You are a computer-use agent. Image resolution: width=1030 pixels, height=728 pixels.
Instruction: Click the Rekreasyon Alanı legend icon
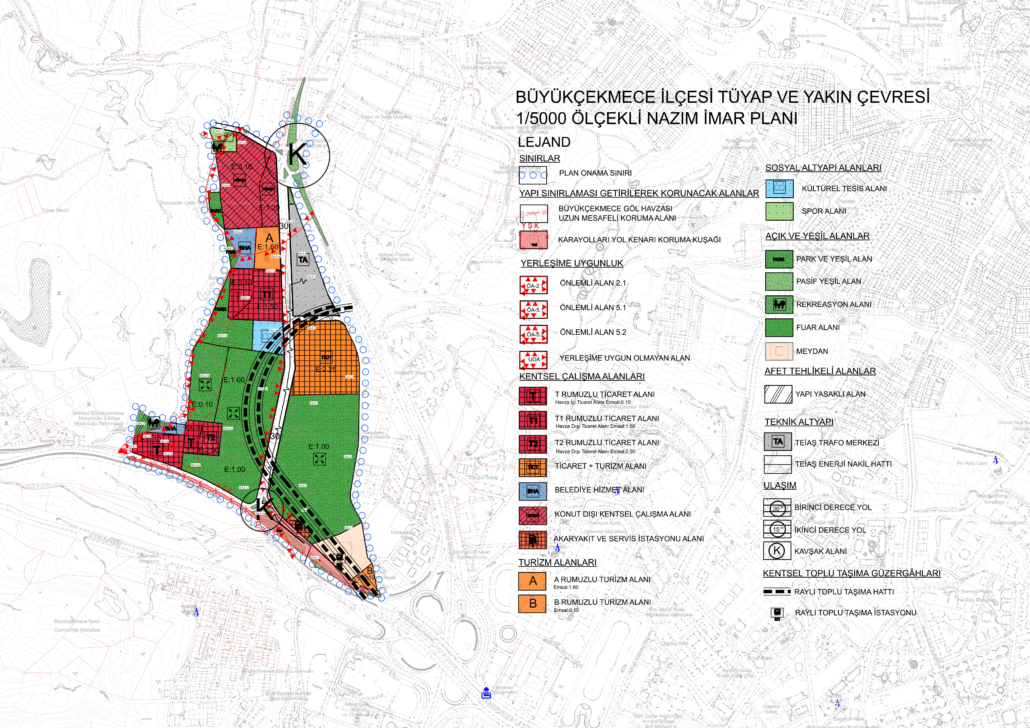coord(779,303)
